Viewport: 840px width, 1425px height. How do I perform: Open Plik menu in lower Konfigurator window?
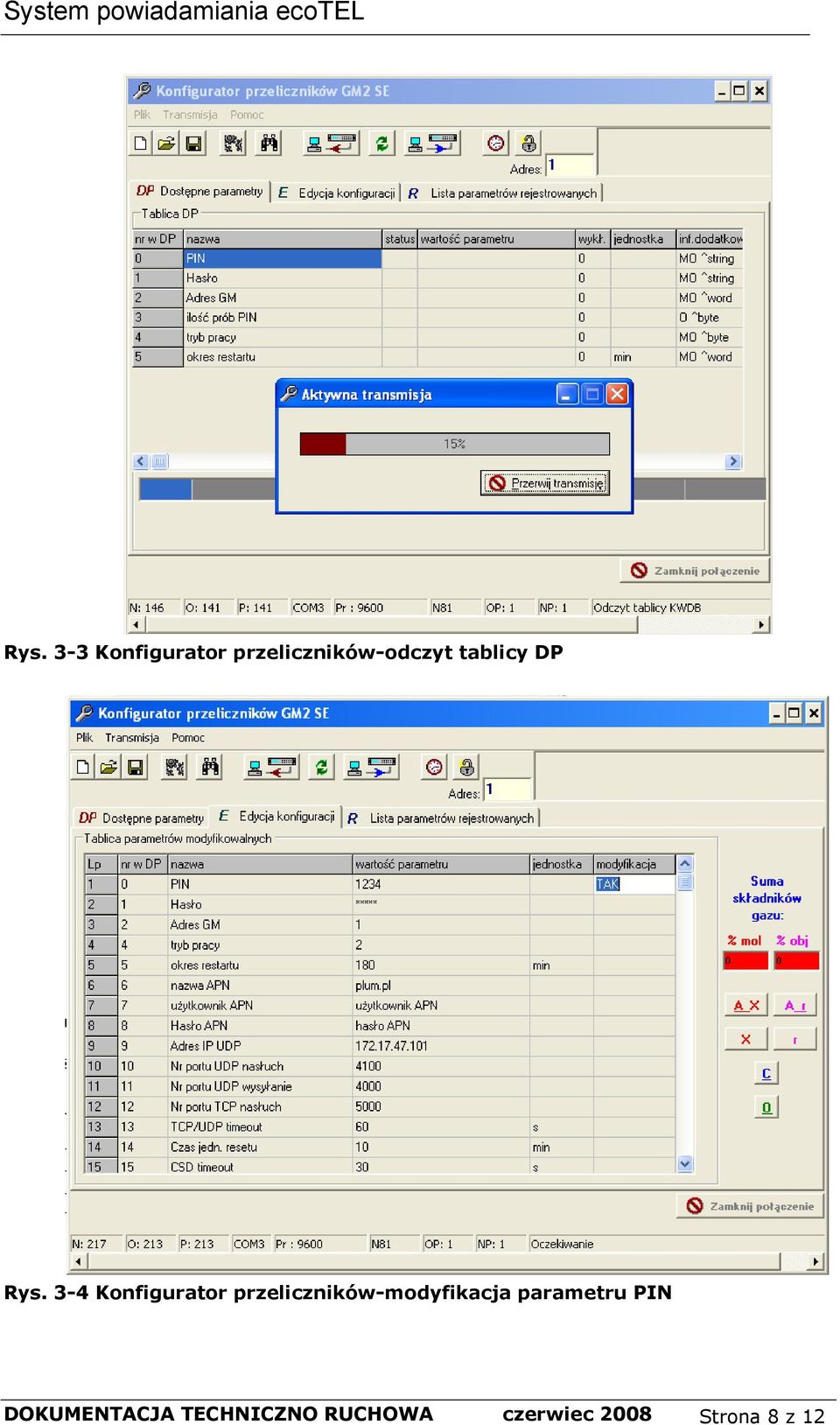click(x=84, y=737)
